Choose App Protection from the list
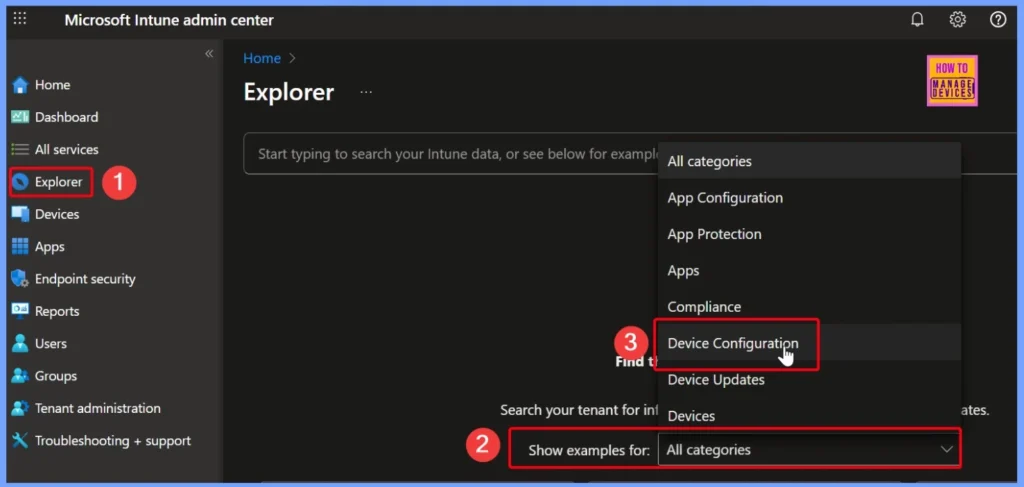 (809, 234)
